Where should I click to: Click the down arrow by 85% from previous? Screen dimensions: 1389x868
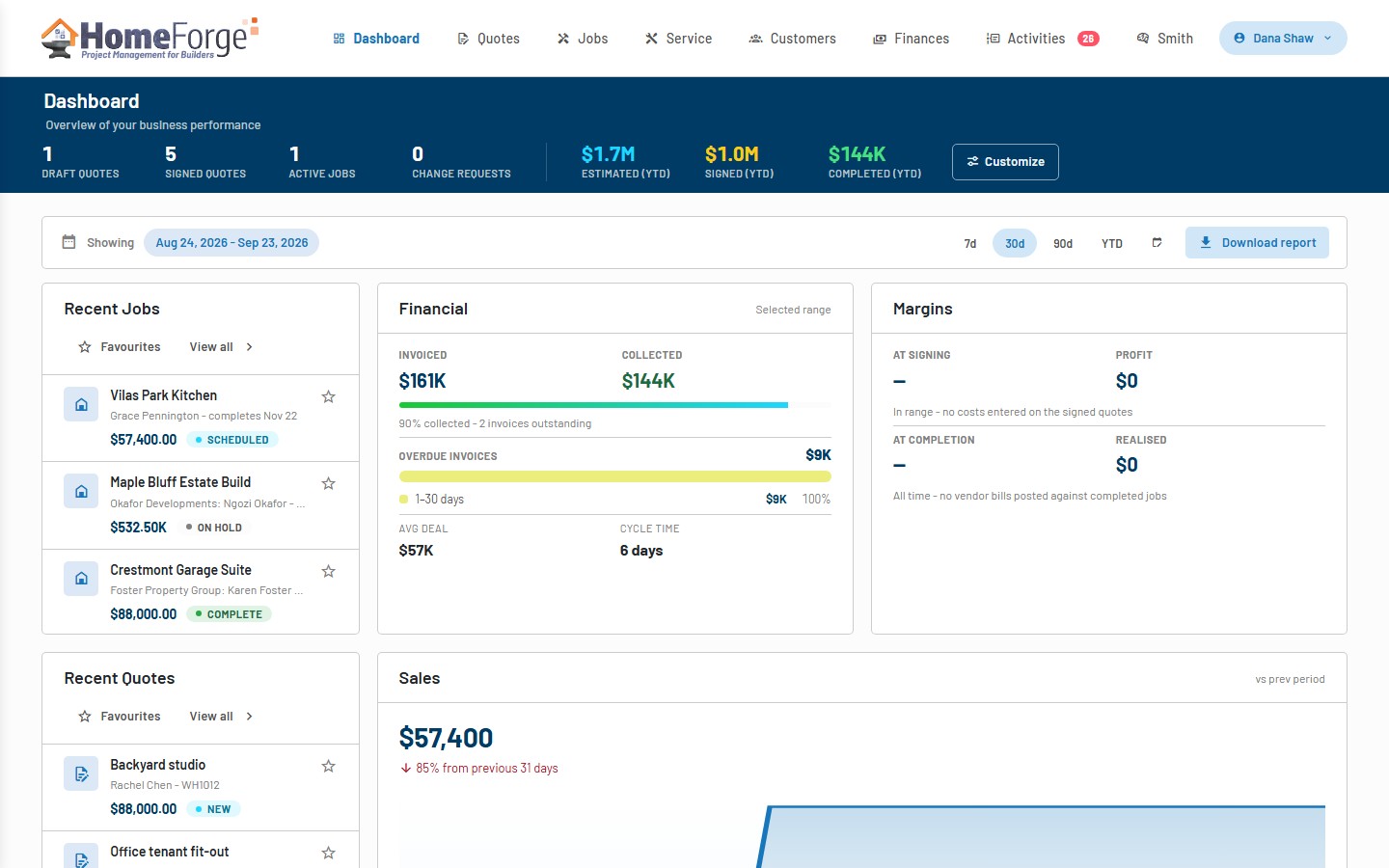(406, 769)
